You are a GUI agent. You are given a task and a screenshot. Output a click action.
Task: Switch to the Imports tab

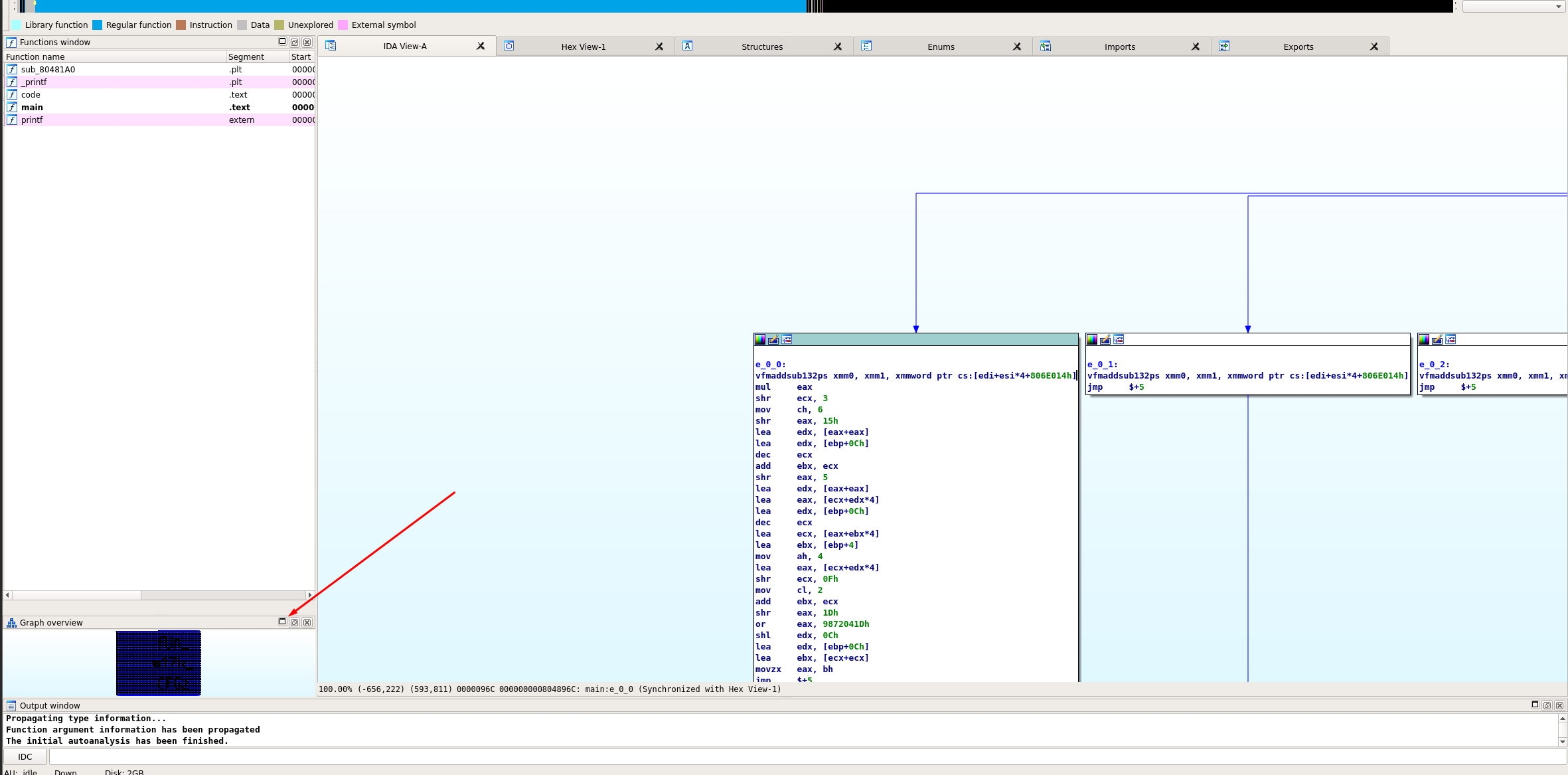(1119, 47)
